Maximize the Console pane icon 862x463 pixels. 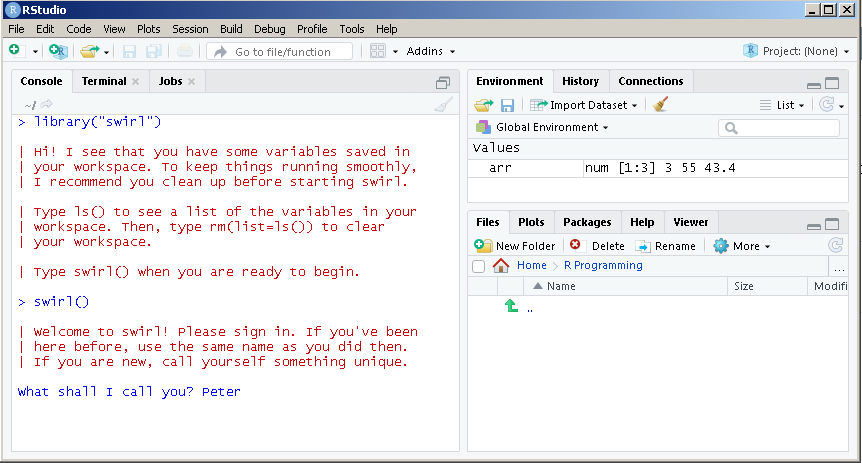click(443, 83)
